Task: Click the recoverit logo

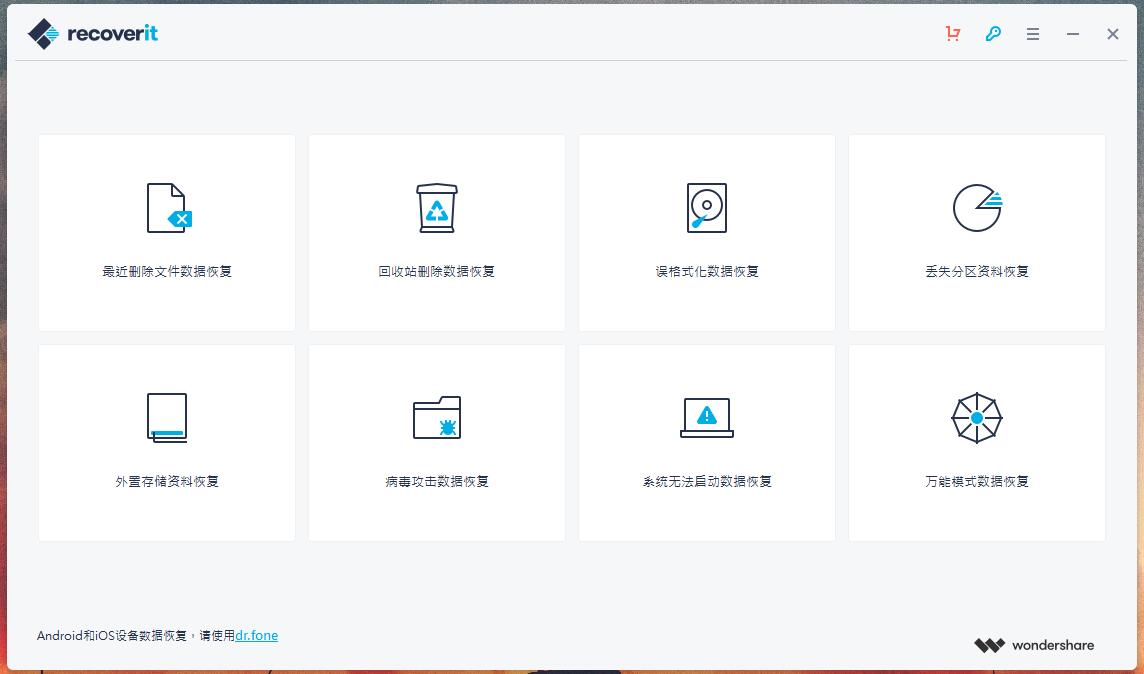Action: pyautogui.click(x=93, y=34)
